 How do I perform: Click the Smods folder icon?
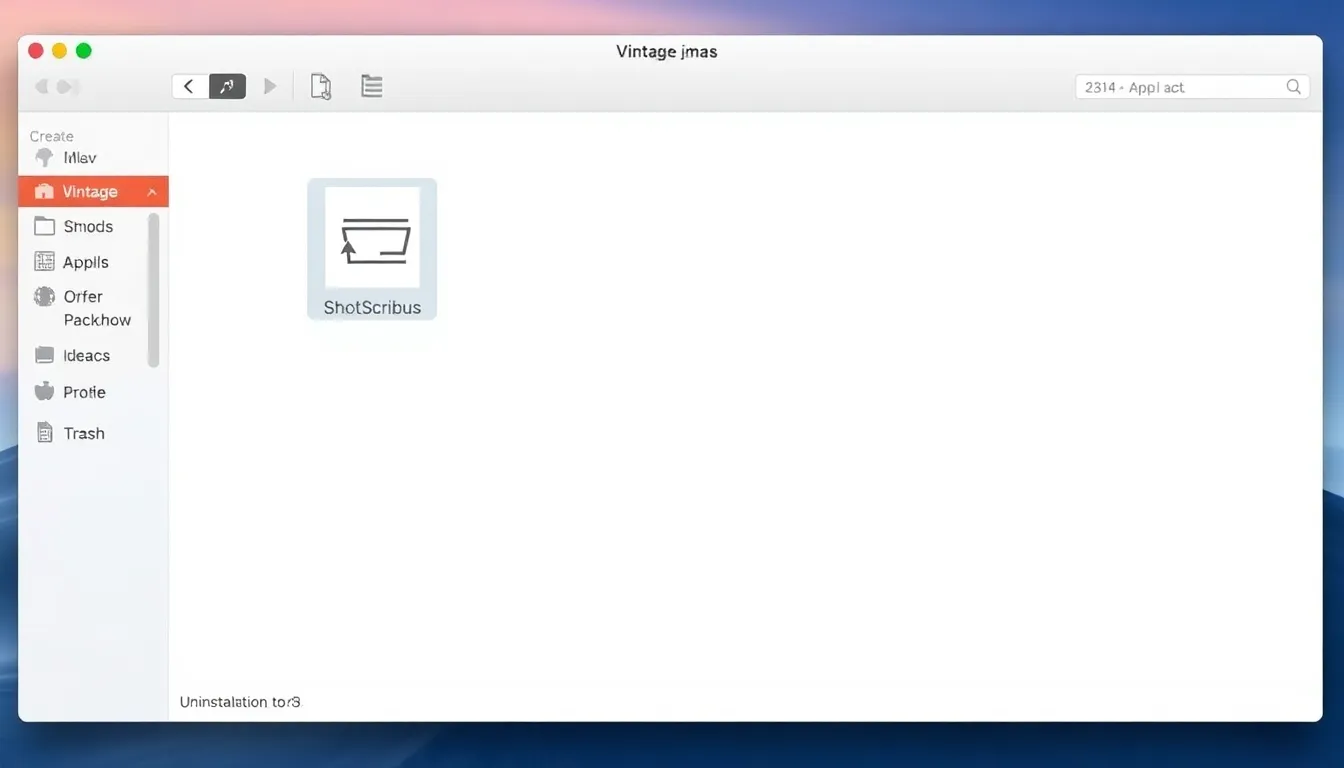pyautogui.click(x=44, y=226)
